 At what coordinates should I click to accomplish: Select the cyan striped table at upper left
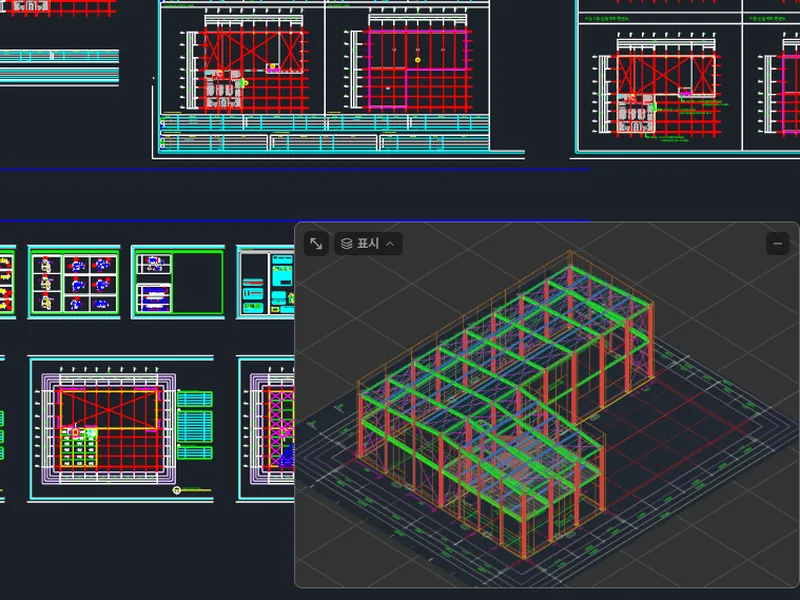tap(59, 68)
